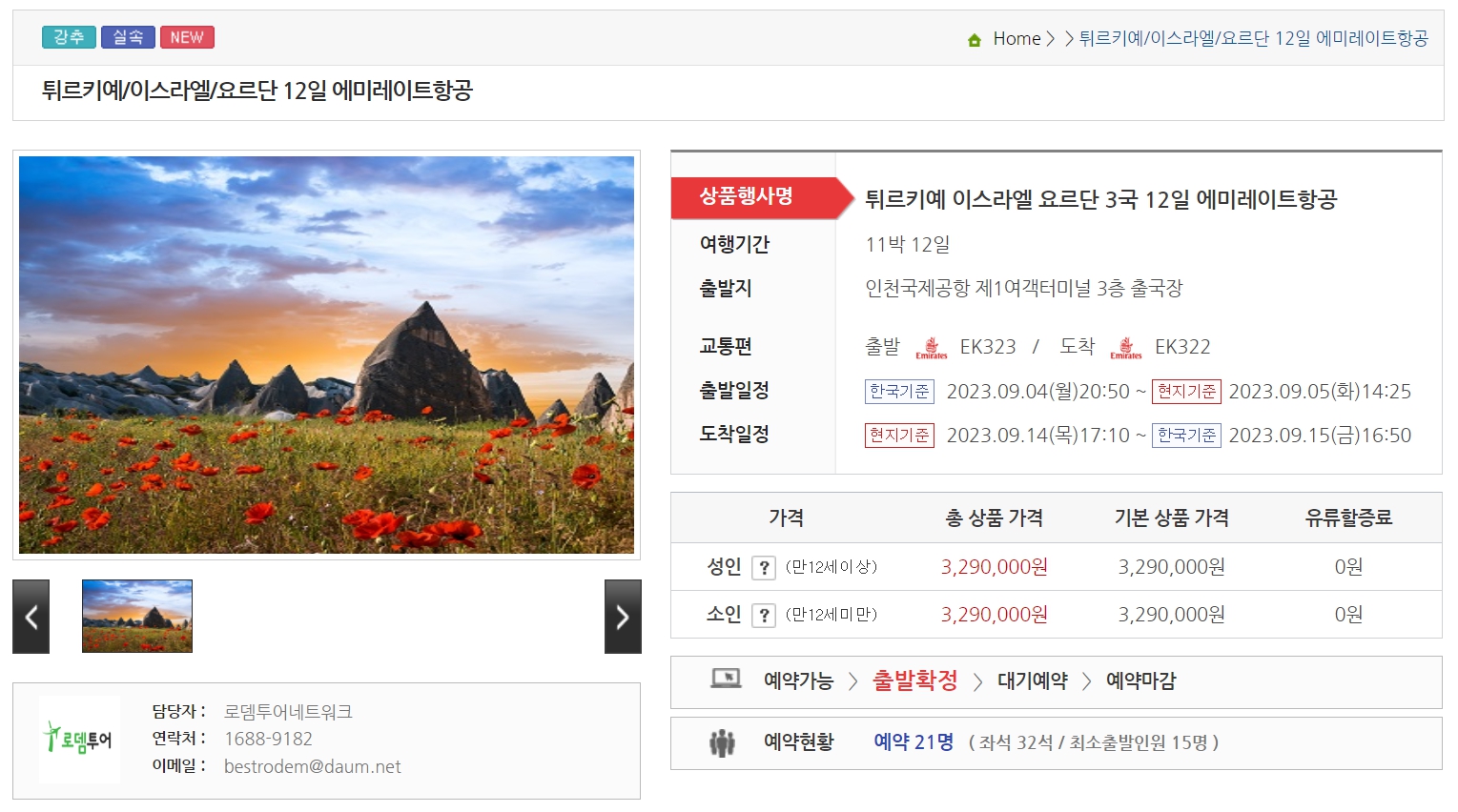Click the Home breadcrumb link
The width and height of the screenshot is (1458, 812).
1016,39
